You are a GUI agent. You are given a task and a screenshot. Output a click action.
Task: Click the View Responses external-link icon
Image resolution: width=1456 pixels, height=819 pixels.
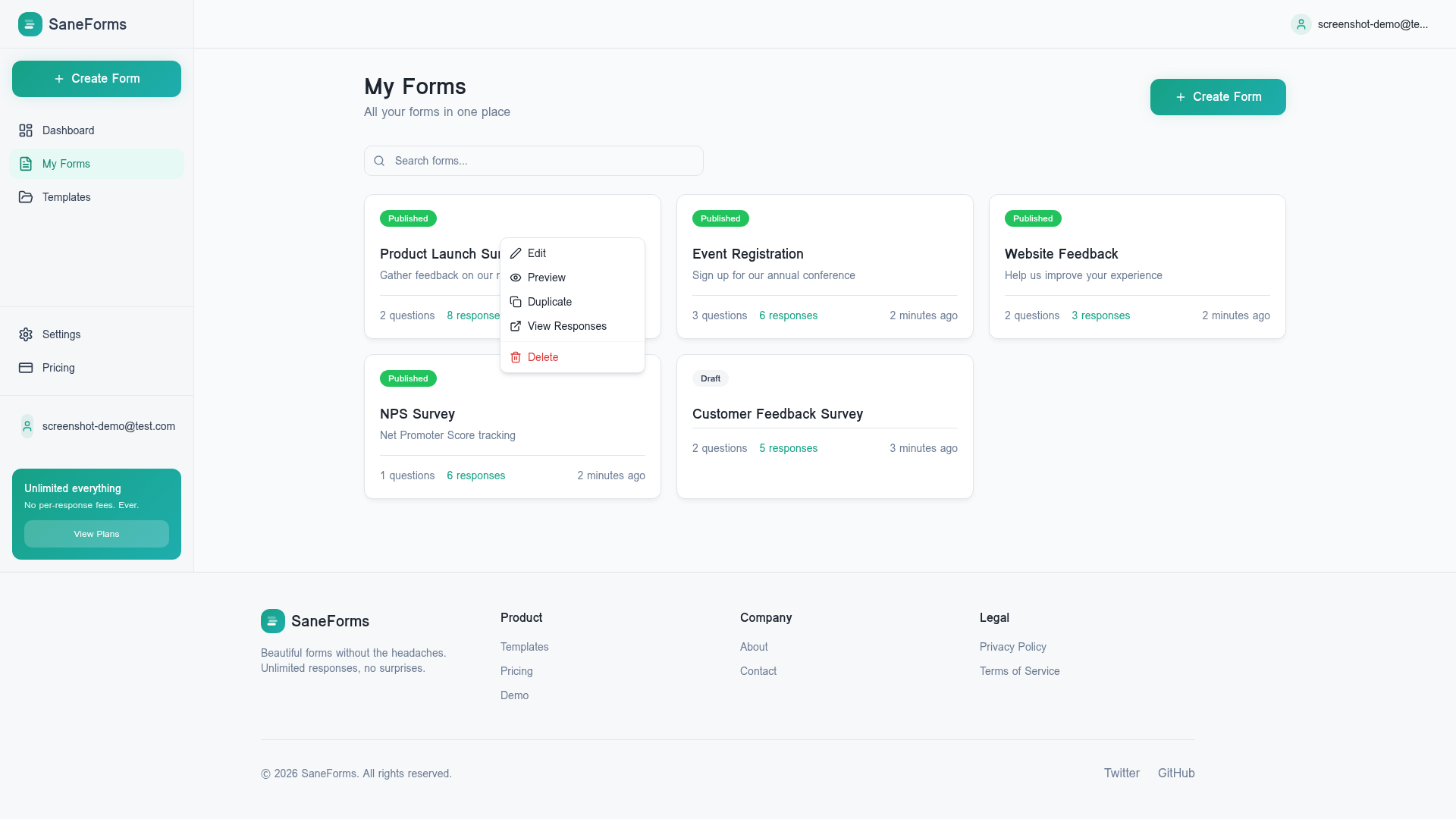coord(516,326)
